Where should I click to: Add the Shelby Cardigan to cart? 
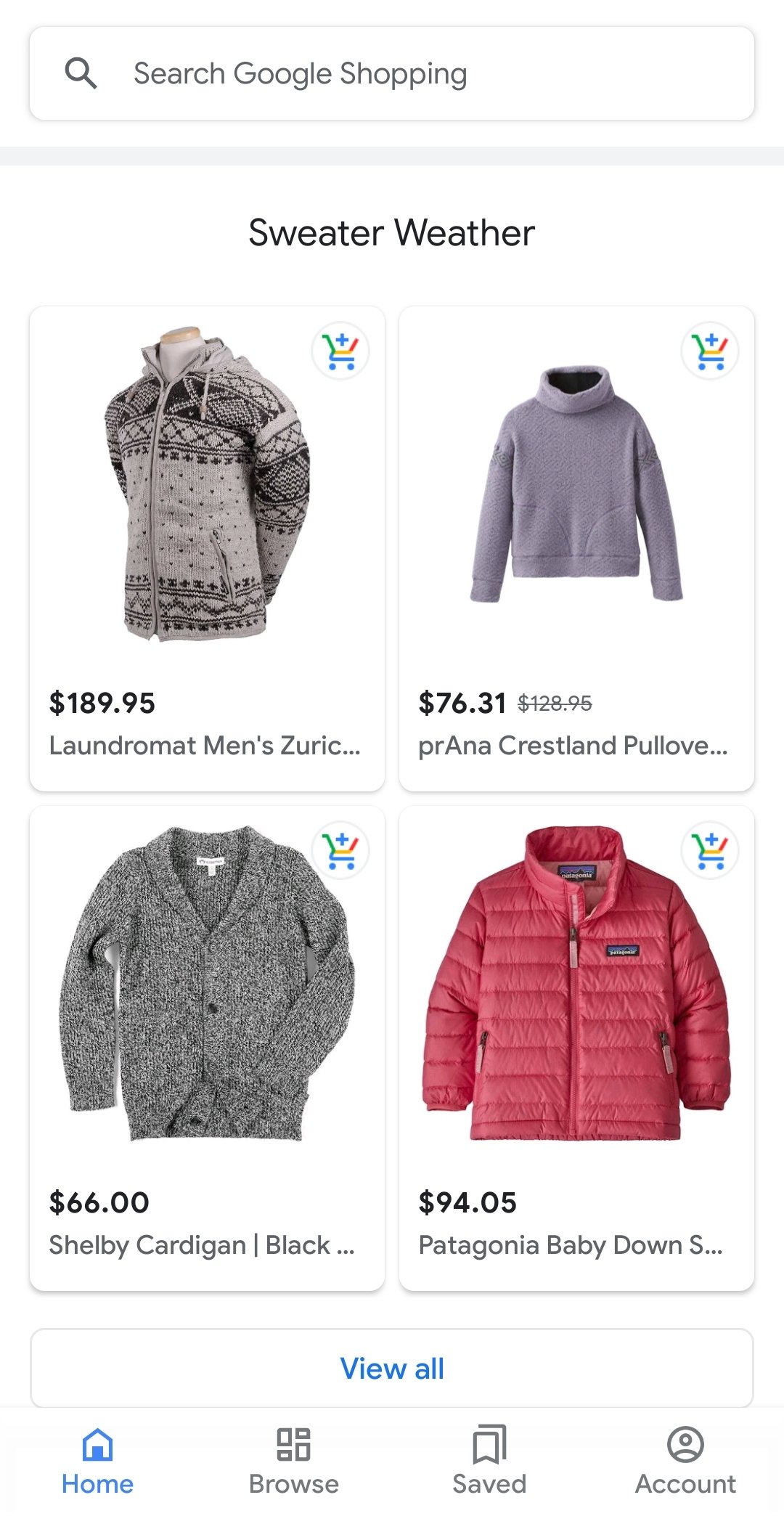[340, 850]
